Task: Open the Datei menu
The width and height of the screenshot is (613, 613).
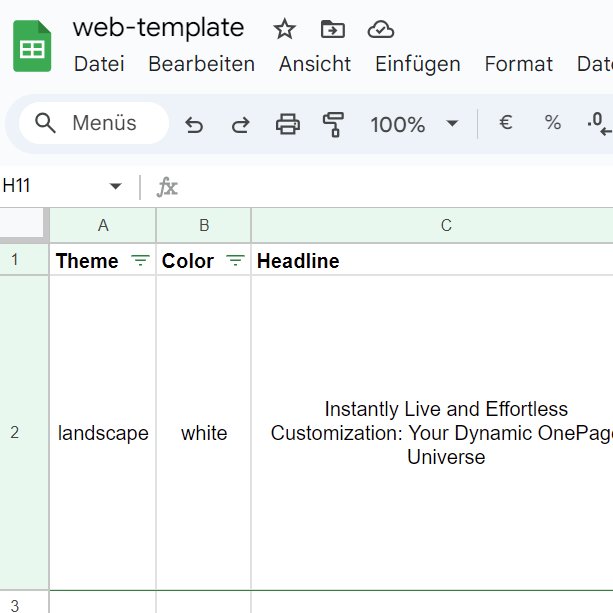Action: (x=99, y=64)
